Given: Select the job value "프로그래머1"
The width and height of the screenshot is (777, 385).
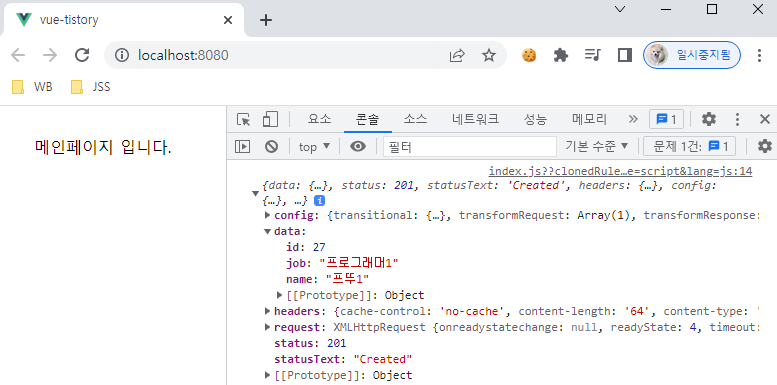Looking at the screenshot, I should [359, 263].
